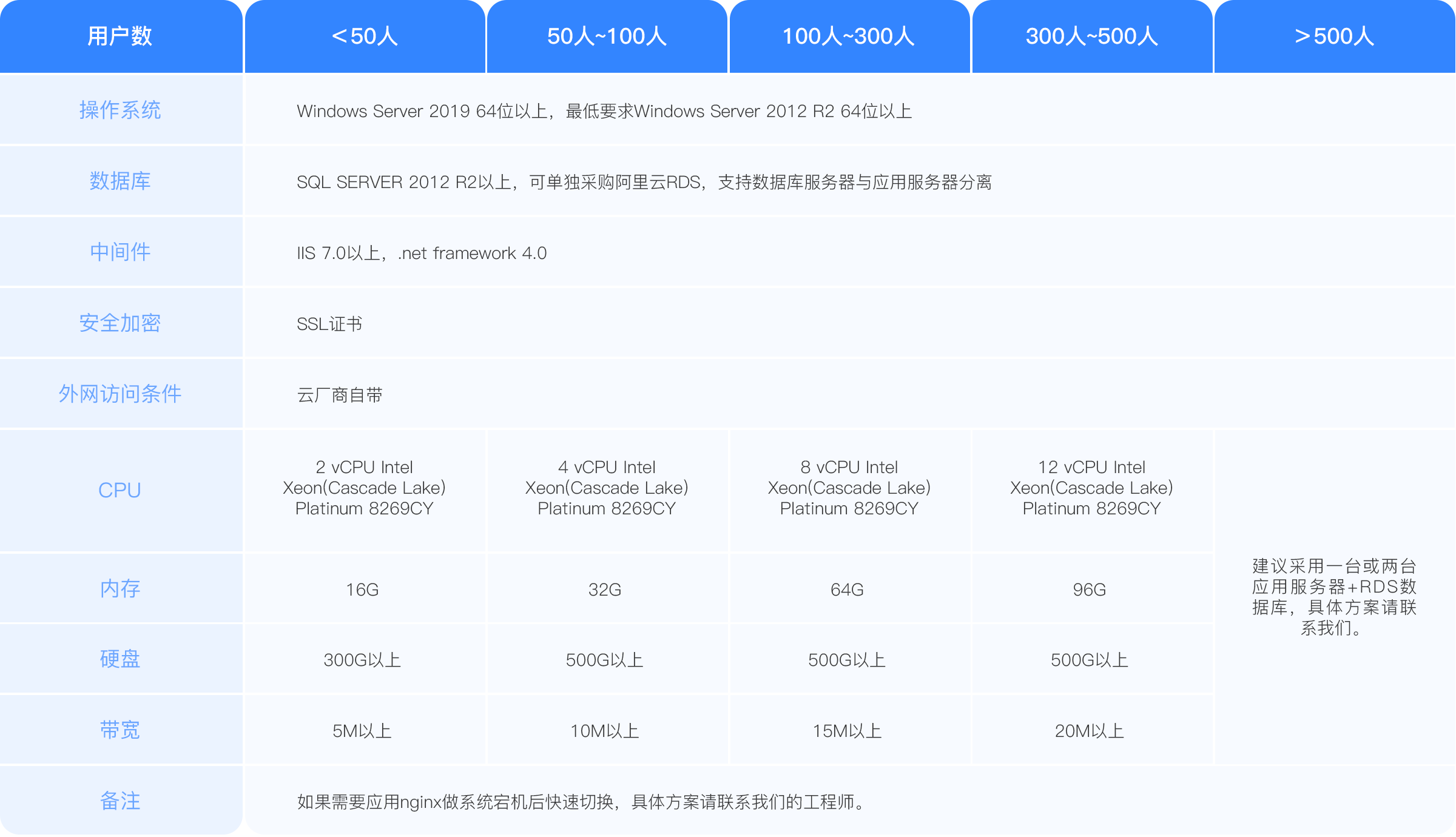Click the 用户数 header cell

(x=120, y=36)
